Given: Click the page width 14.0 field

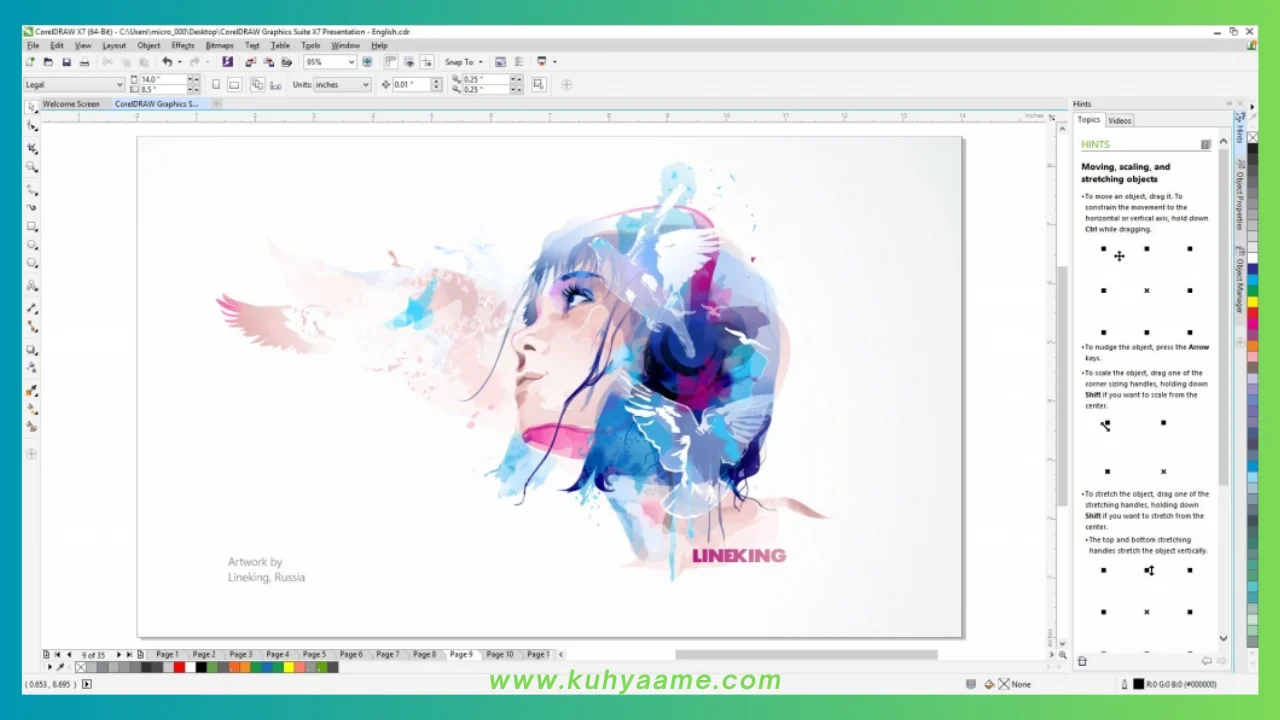Looking at the screenshot, I should [x=163, y=79].
